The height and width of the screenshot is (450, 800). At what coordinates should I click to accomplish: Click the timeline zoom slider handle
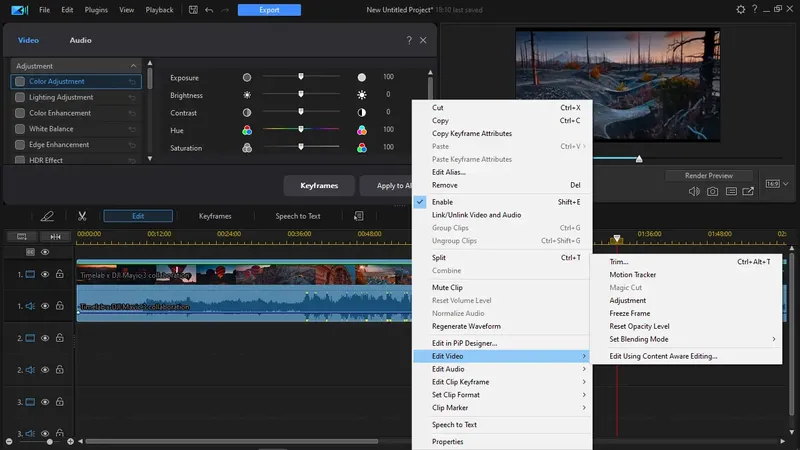pos(49,441)
